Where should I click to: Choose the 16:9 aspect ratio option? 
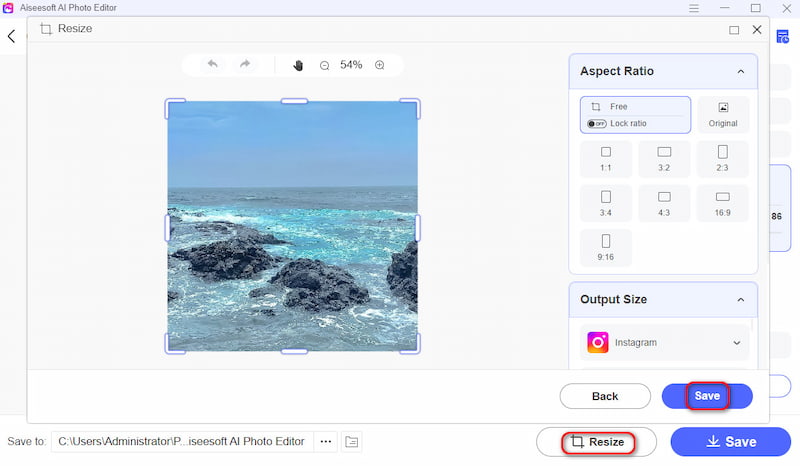722,203
